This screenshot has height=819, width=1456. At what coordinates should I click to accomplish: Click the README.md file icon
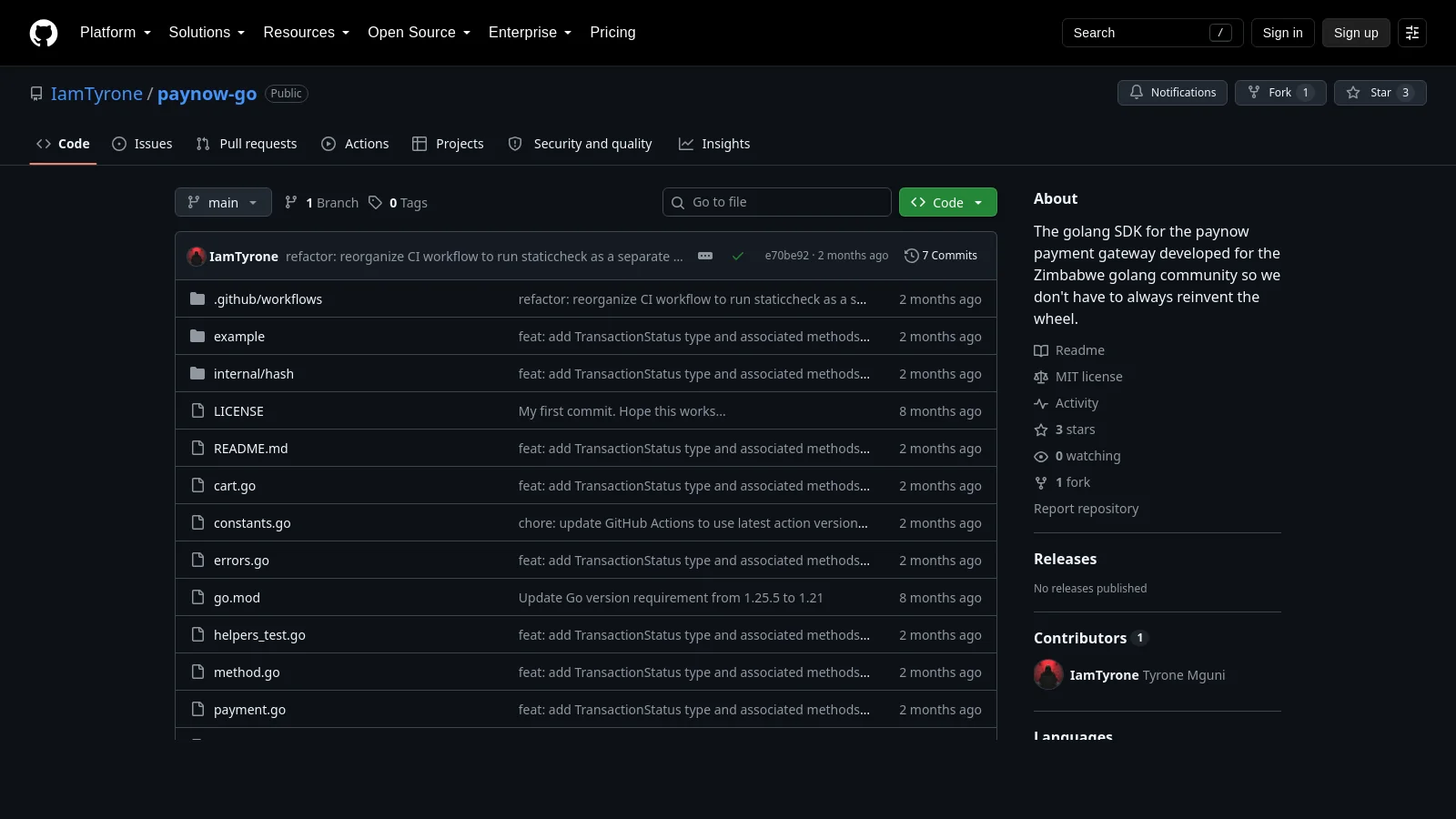point(197,449)
